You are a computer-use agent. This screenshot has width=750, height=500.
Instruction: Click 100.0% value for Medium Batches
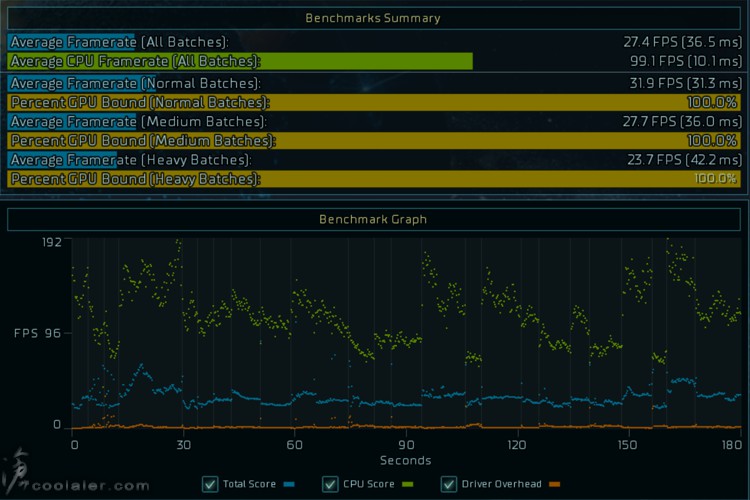(712, 141)
